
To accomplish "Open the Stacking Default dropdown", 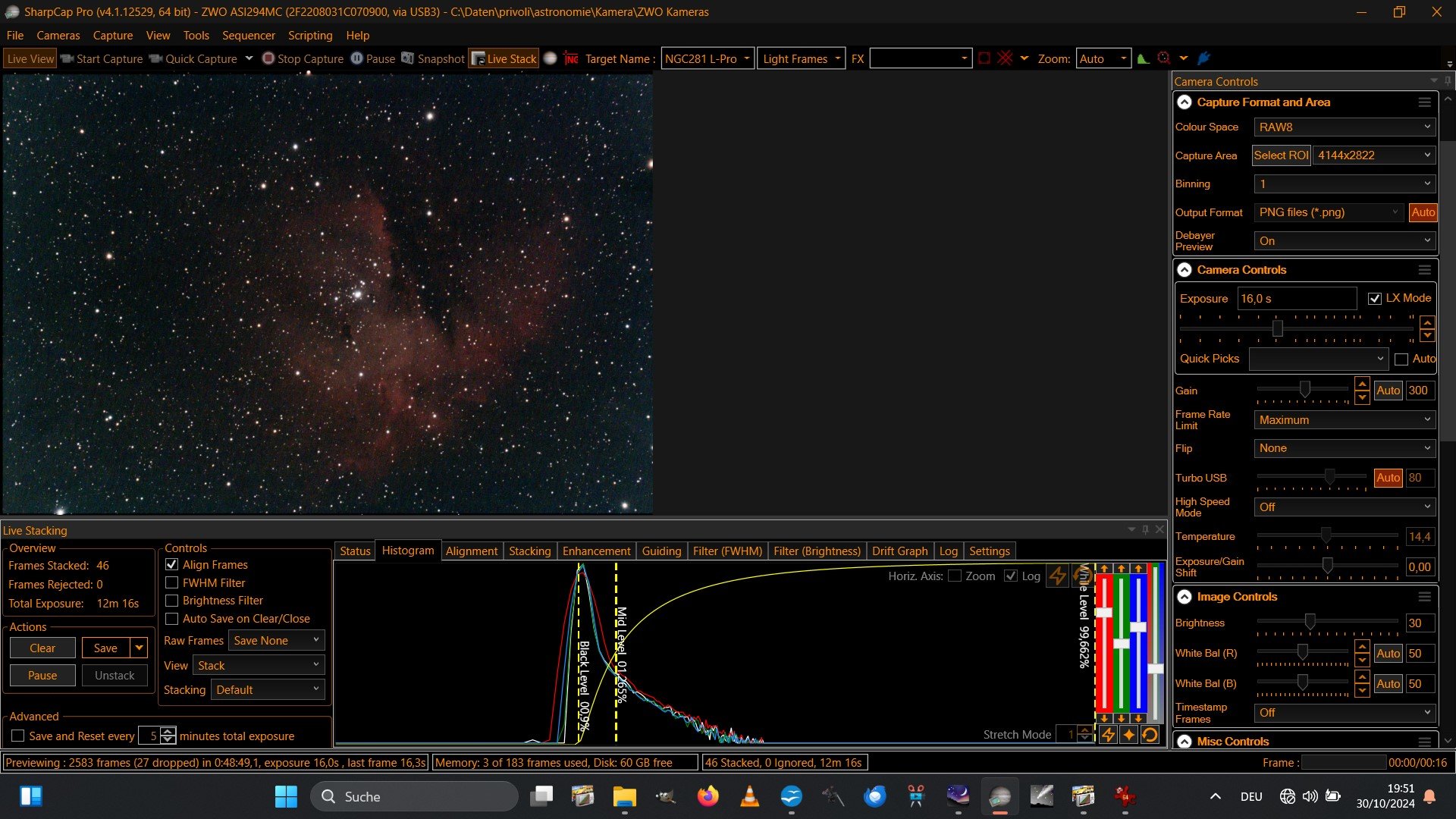I will pyautogui.click(x=268, y=690).
